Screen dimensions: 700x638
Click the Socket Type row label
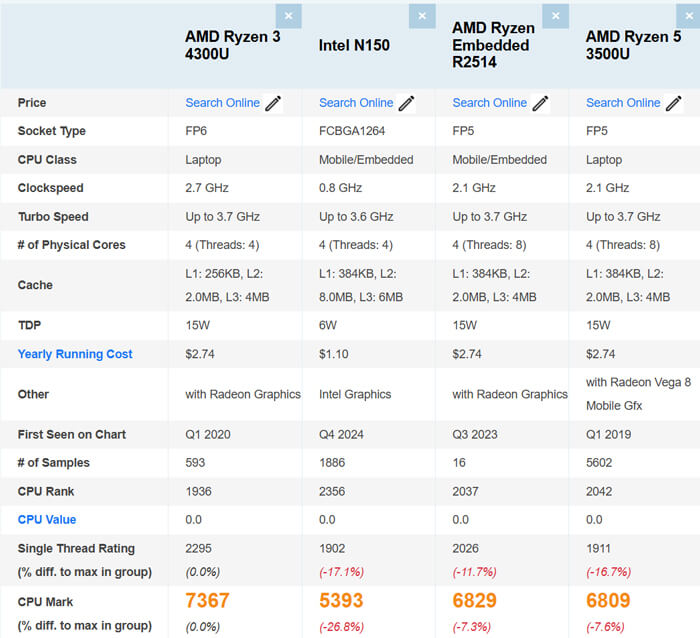(52, 131)
